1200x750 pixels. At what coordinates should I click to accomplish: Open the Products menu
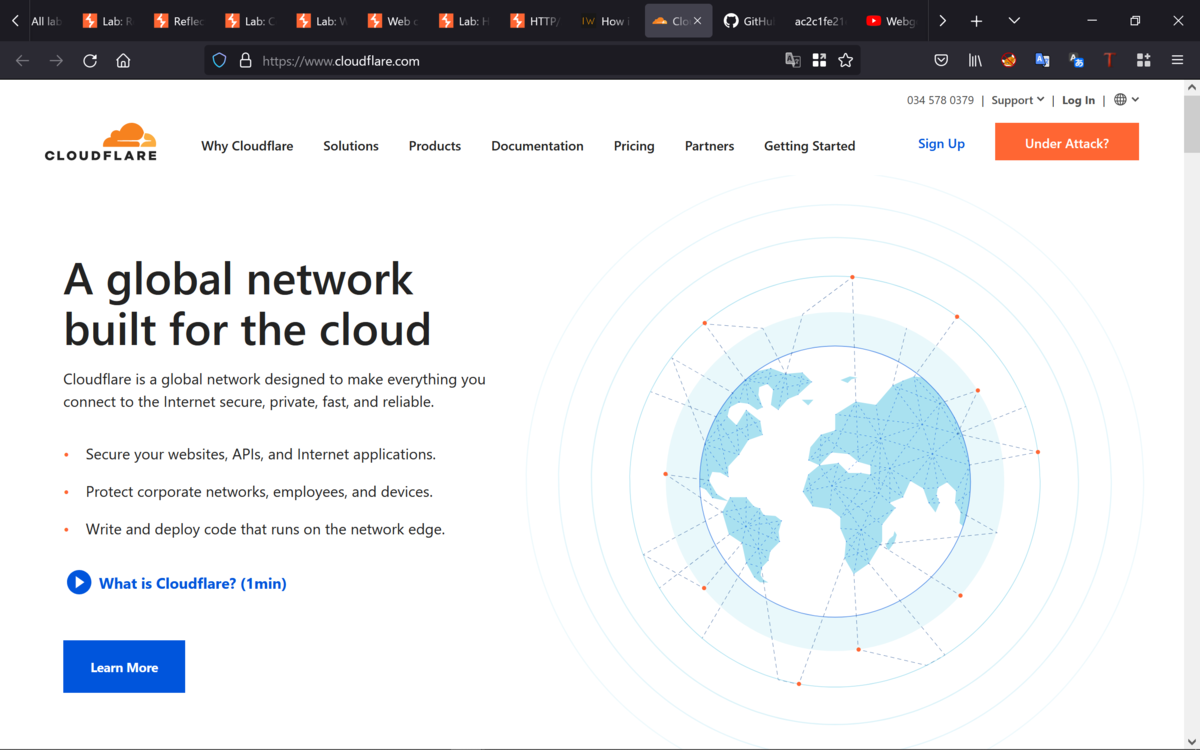(435, 146)
